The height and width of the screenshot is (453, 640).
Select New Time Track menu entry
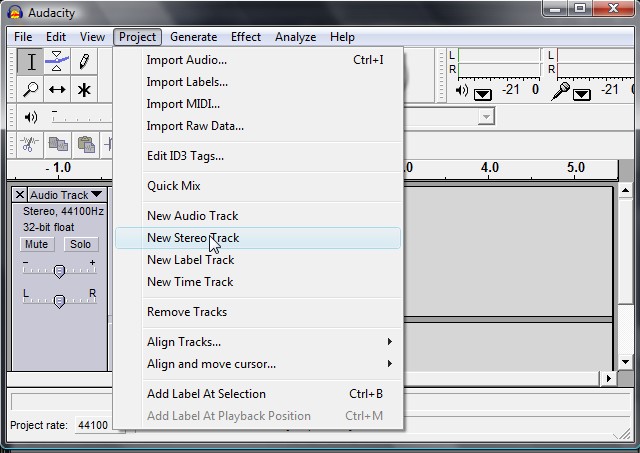(x=258, y=282)
